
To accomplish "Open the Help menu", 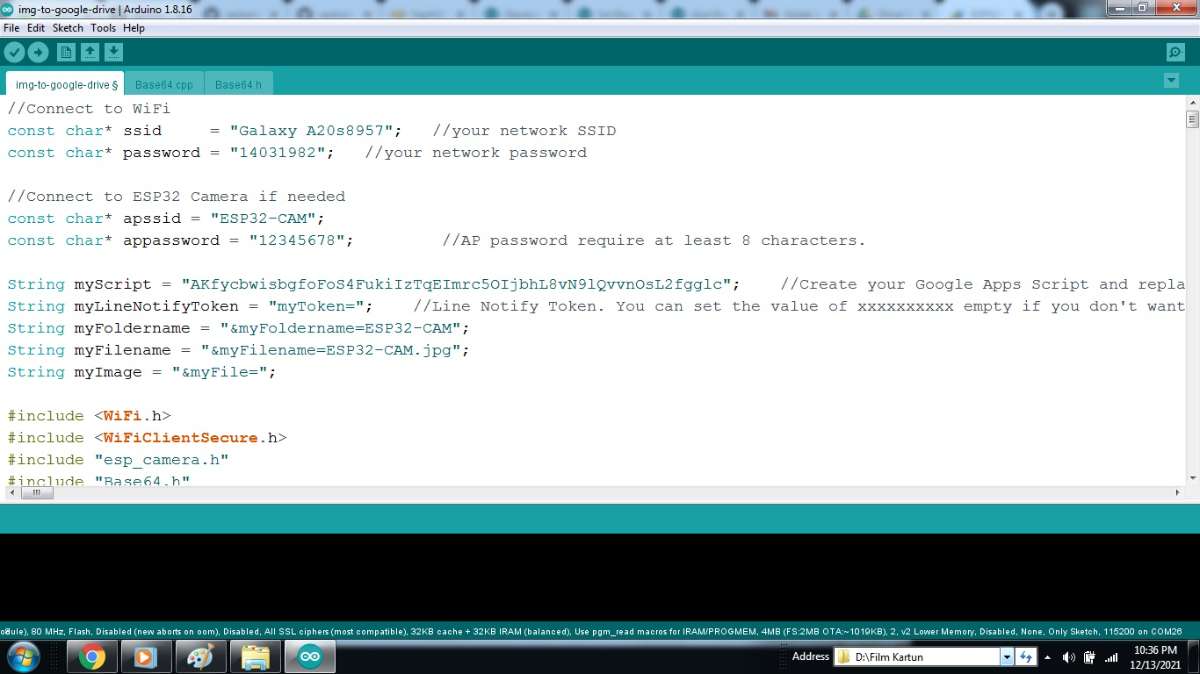I will (x=134, y=28).
